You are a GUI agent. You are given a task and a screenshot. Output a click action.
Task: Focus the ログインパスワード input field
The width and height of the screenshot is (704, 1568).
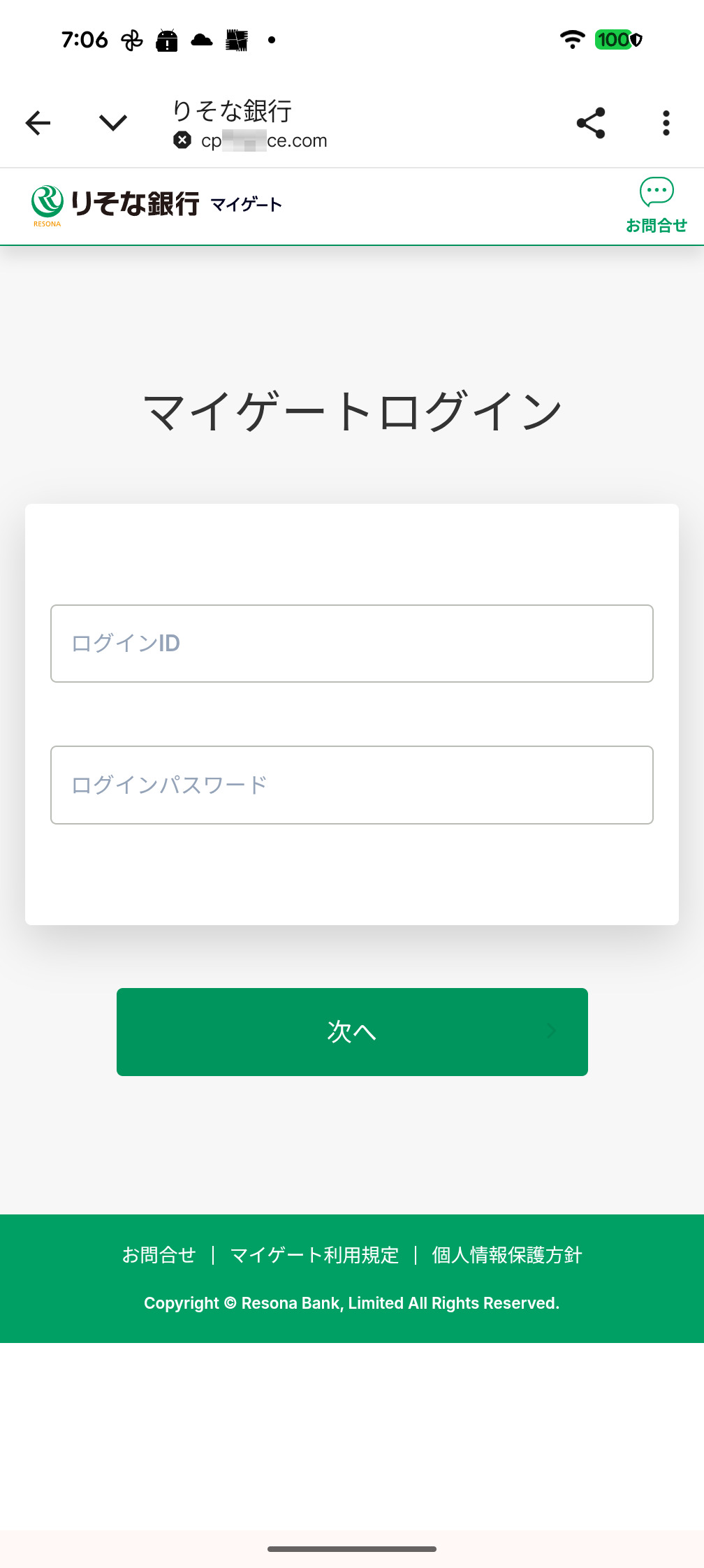(352, 785)
